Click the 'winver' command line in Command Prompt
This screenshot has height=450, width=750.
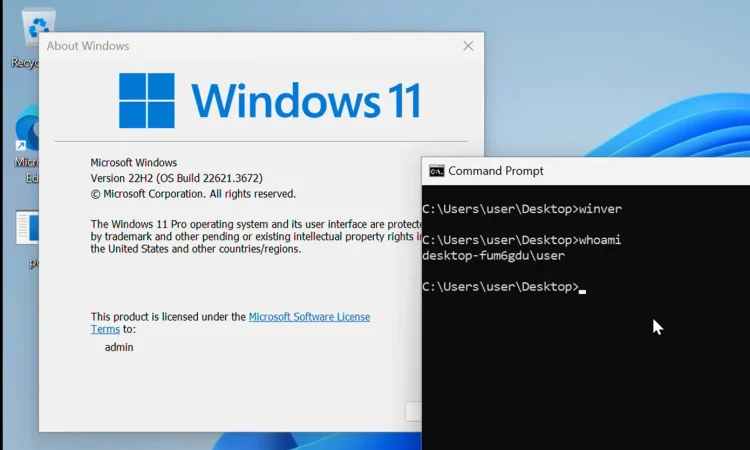[x=522, y=209]
